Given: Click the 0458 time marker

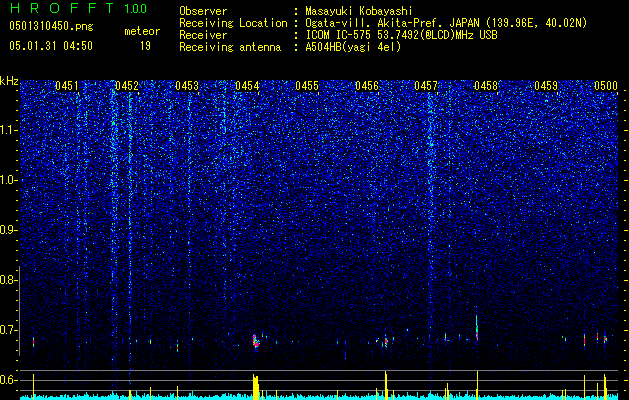Looking at the screenshot, I should click(x=486, y=86).
